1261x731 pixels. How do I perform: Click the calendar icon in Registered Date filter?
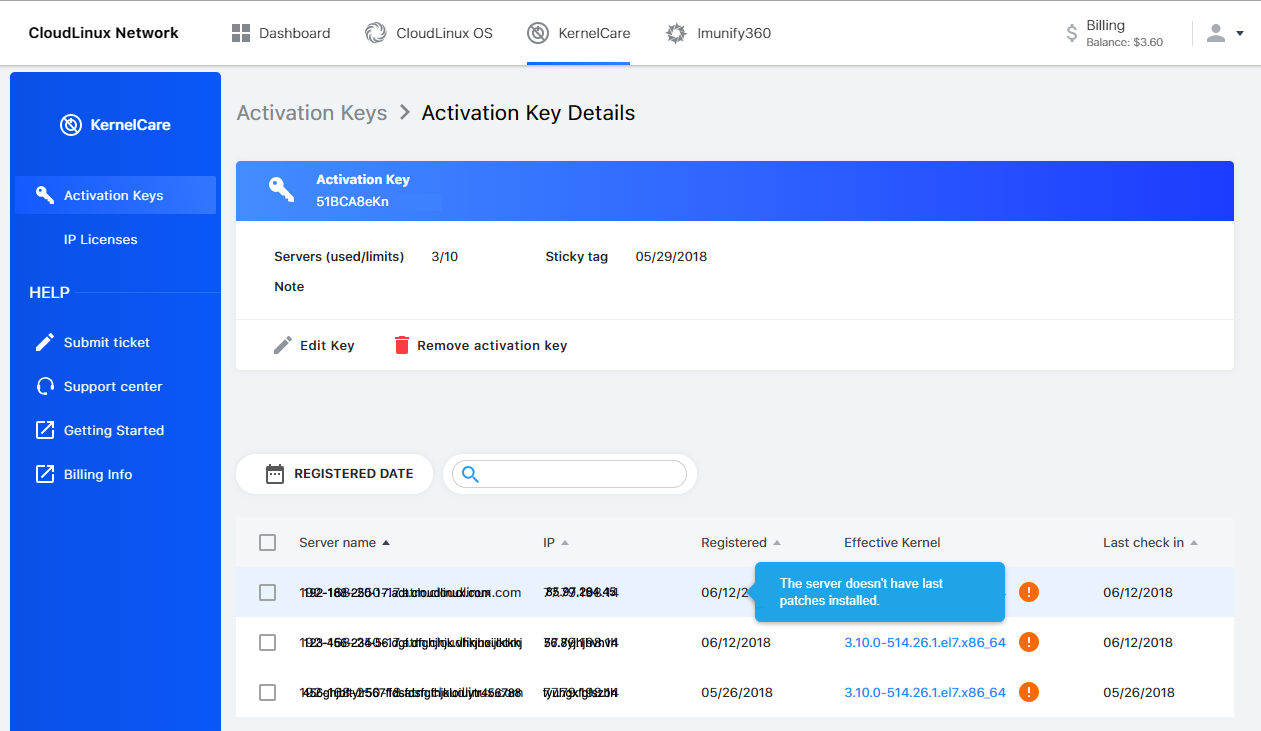pyautogui.click(x=275, y=474)
